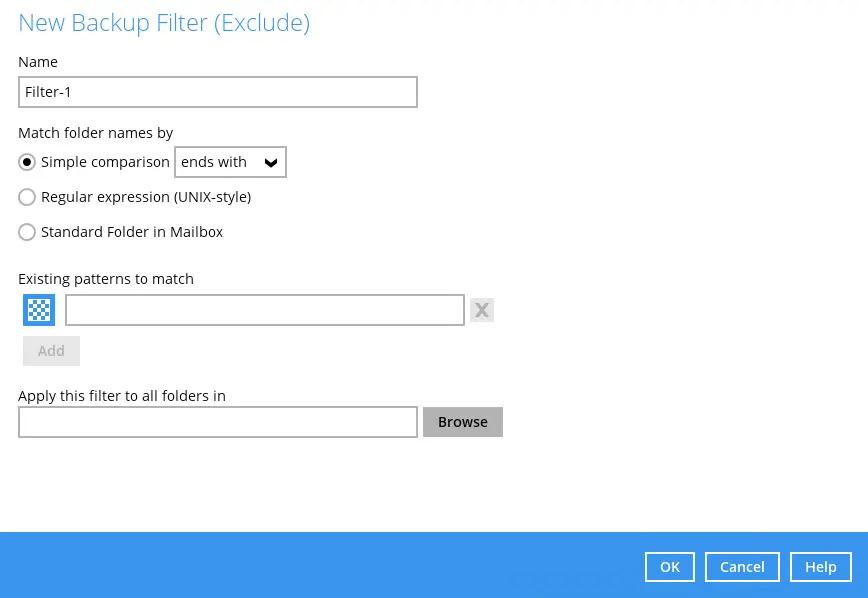Choose Regular expression (UNIX-style) option
The height and width of the screenshot is (598, 868).
[28, 197]
